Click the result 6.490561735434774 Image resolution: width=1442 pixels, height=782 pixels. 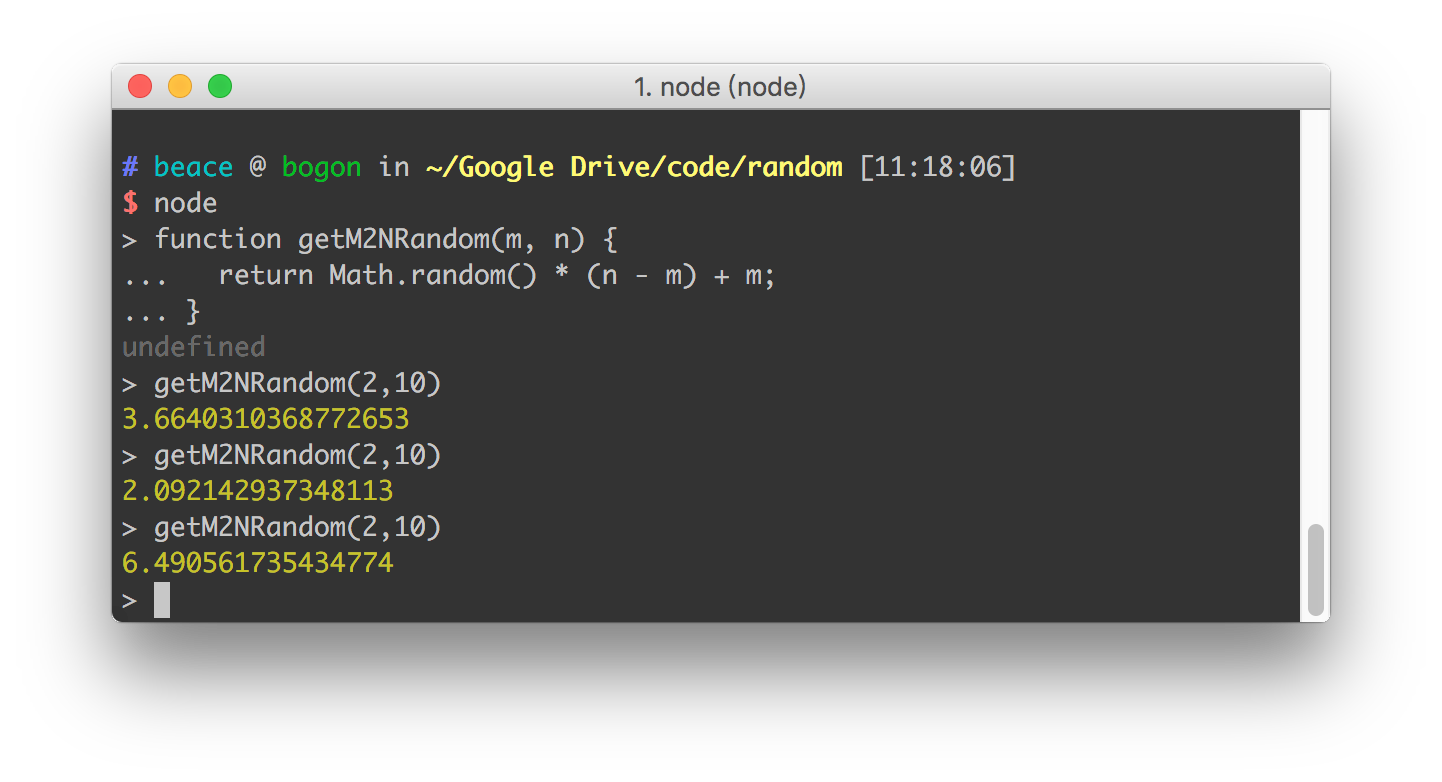pos(258,563)
